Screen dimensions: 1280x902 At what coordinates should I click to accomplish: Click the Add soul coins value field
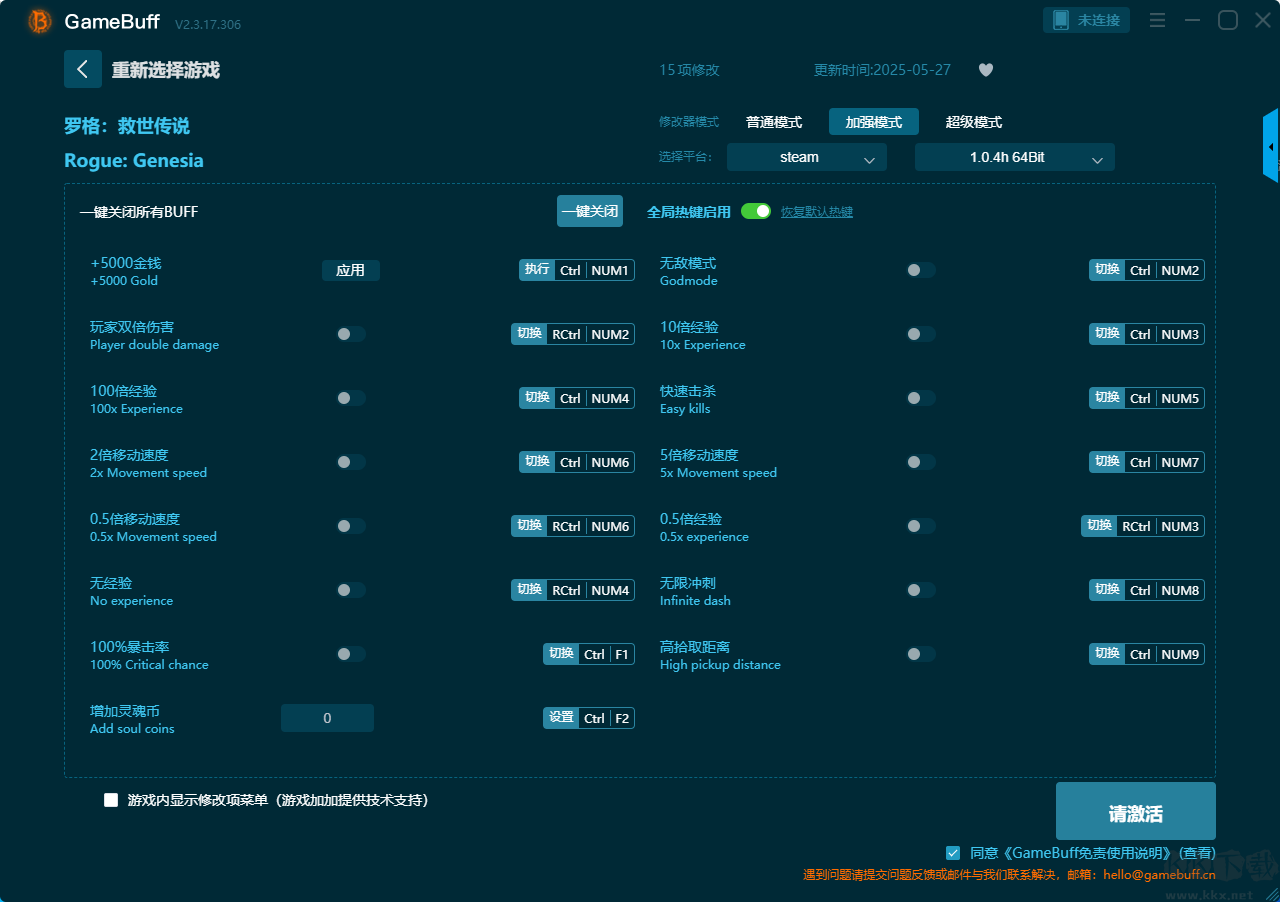(327, 718)
